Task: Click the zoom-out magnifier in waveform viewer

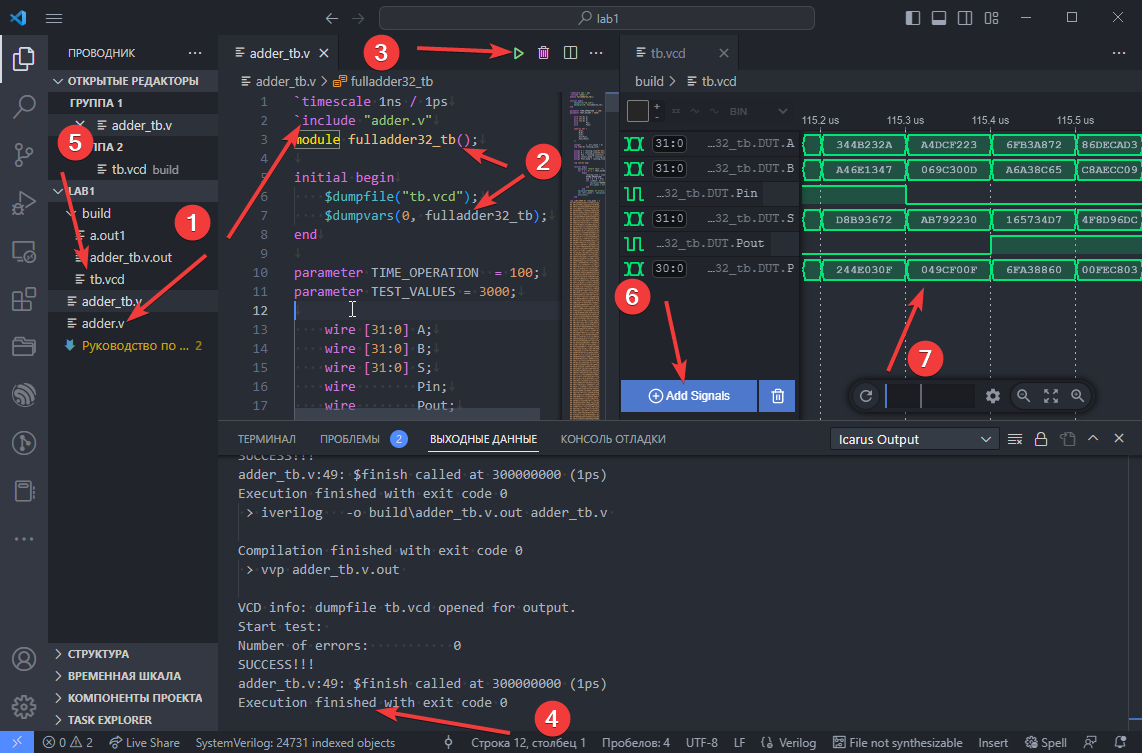Action: click(x=1022, y=395)
